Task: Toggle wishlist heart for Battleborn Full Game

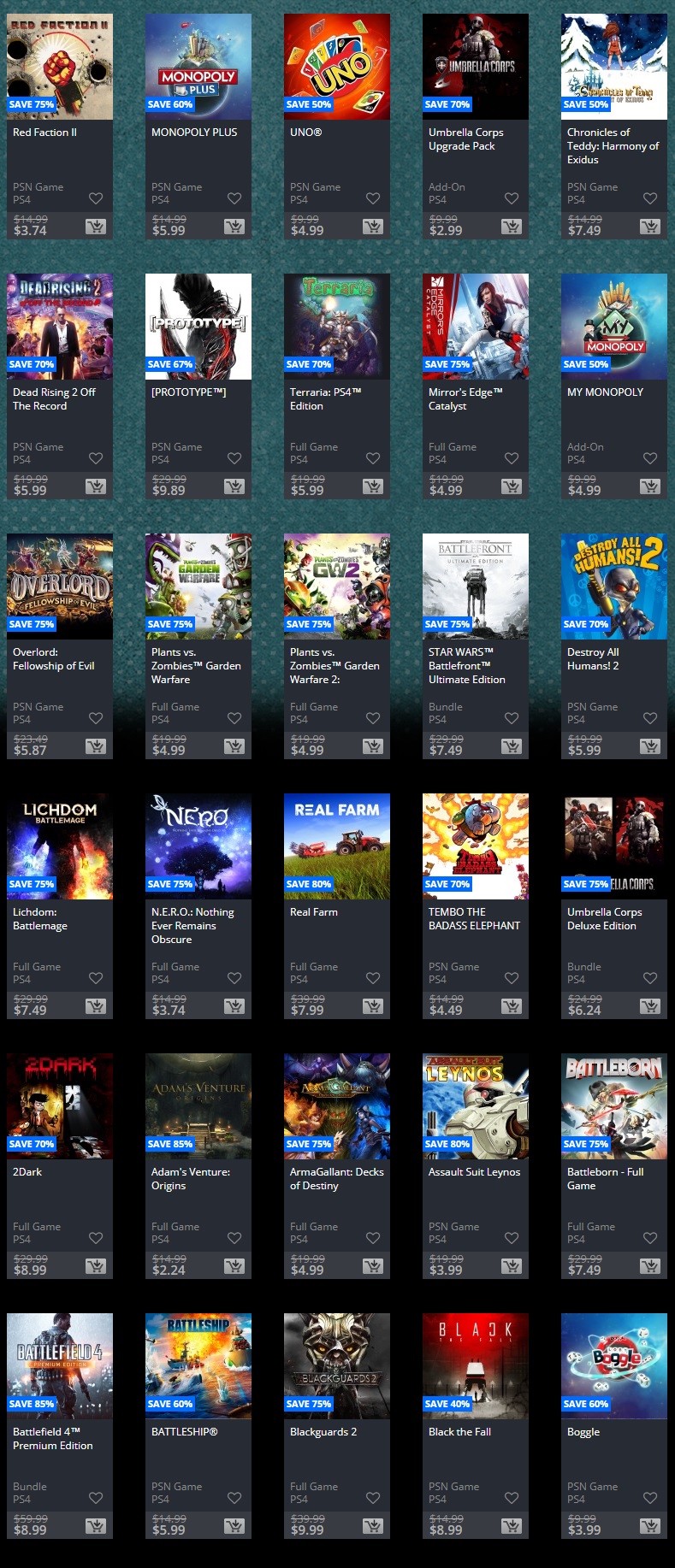Action: pyautogui.click(x=650, y=1238)
